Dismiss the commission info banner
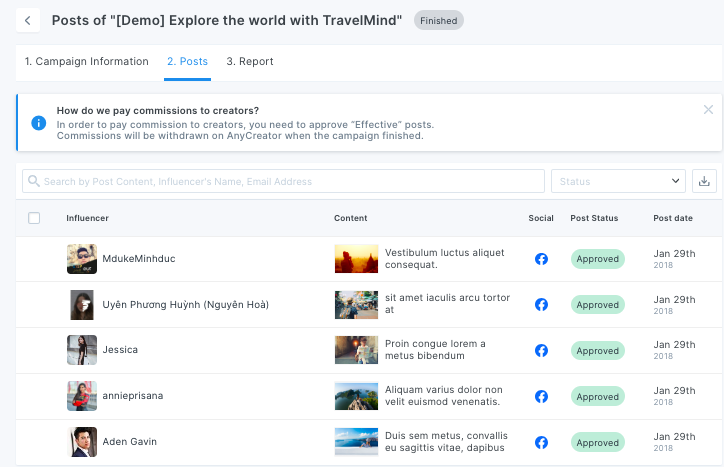Screen dimensions: 724x467 point(708,110)
